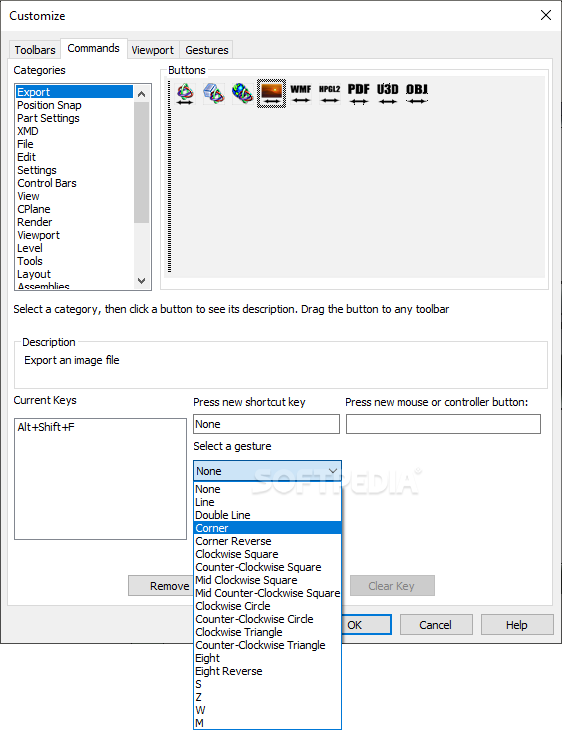562x730 pixels.
Task: Select the Export image file icon
Action: pyautogui.click(x=271, y=94)
